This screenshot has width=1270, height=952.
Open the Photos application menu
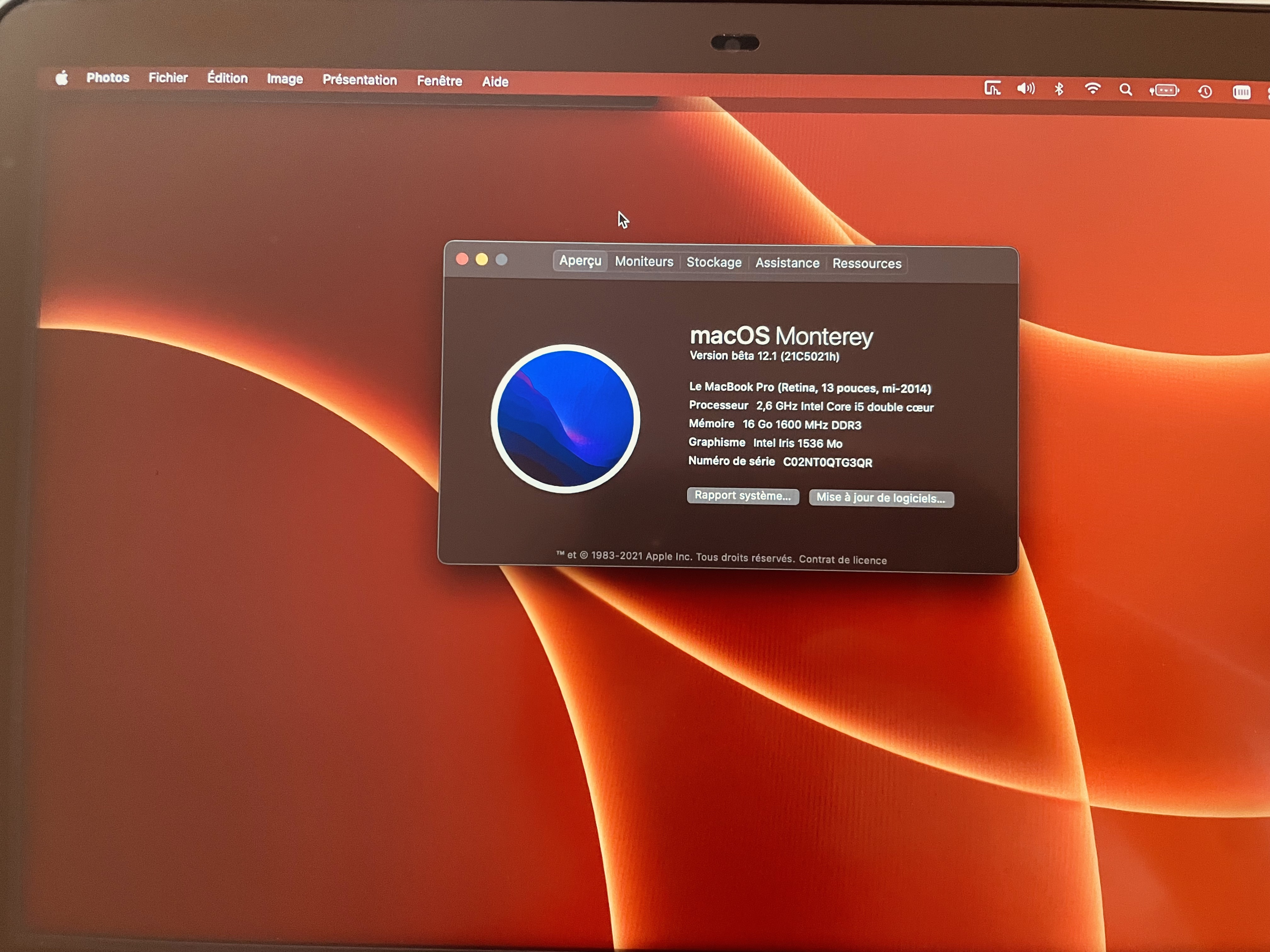(x=108, y=77)
